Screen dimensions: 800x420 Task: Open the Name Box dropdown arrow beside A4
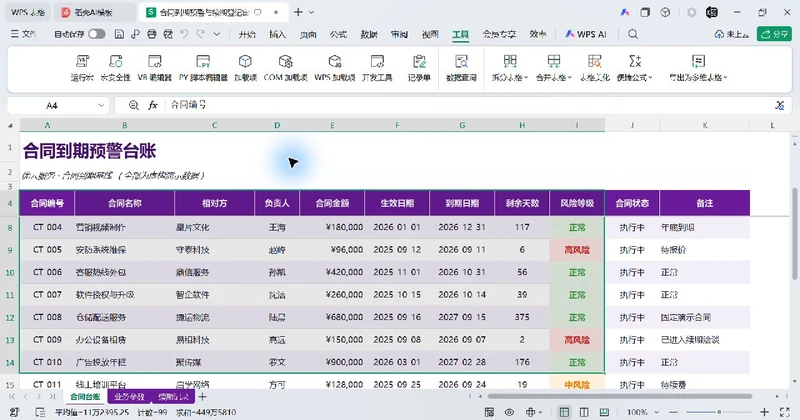pyautogui.click(x=101, y=106)
